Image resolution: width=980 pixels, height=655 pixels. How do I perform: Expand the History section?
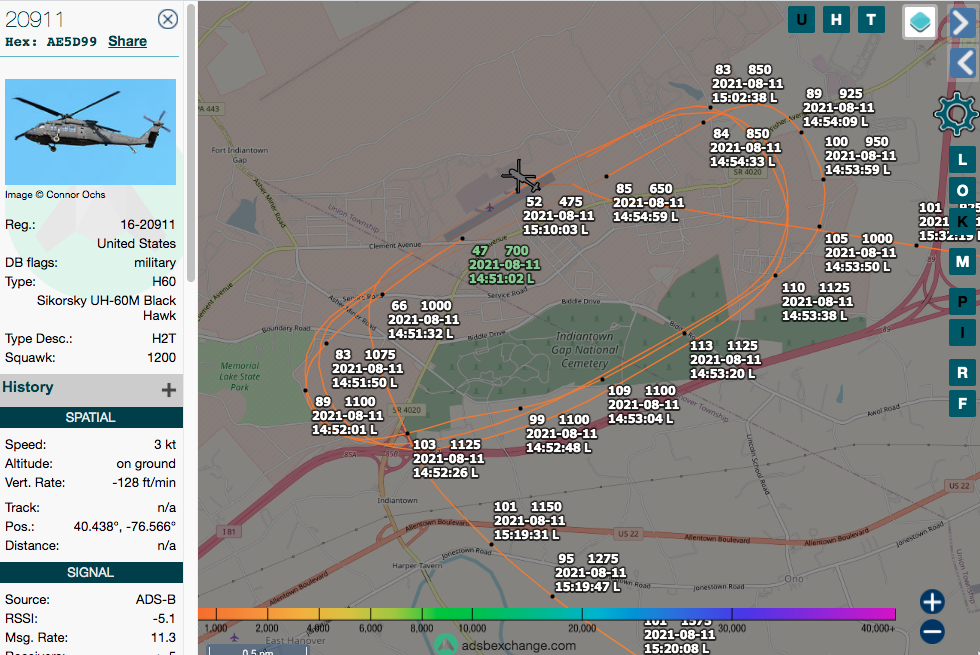(x=168, y=390)
